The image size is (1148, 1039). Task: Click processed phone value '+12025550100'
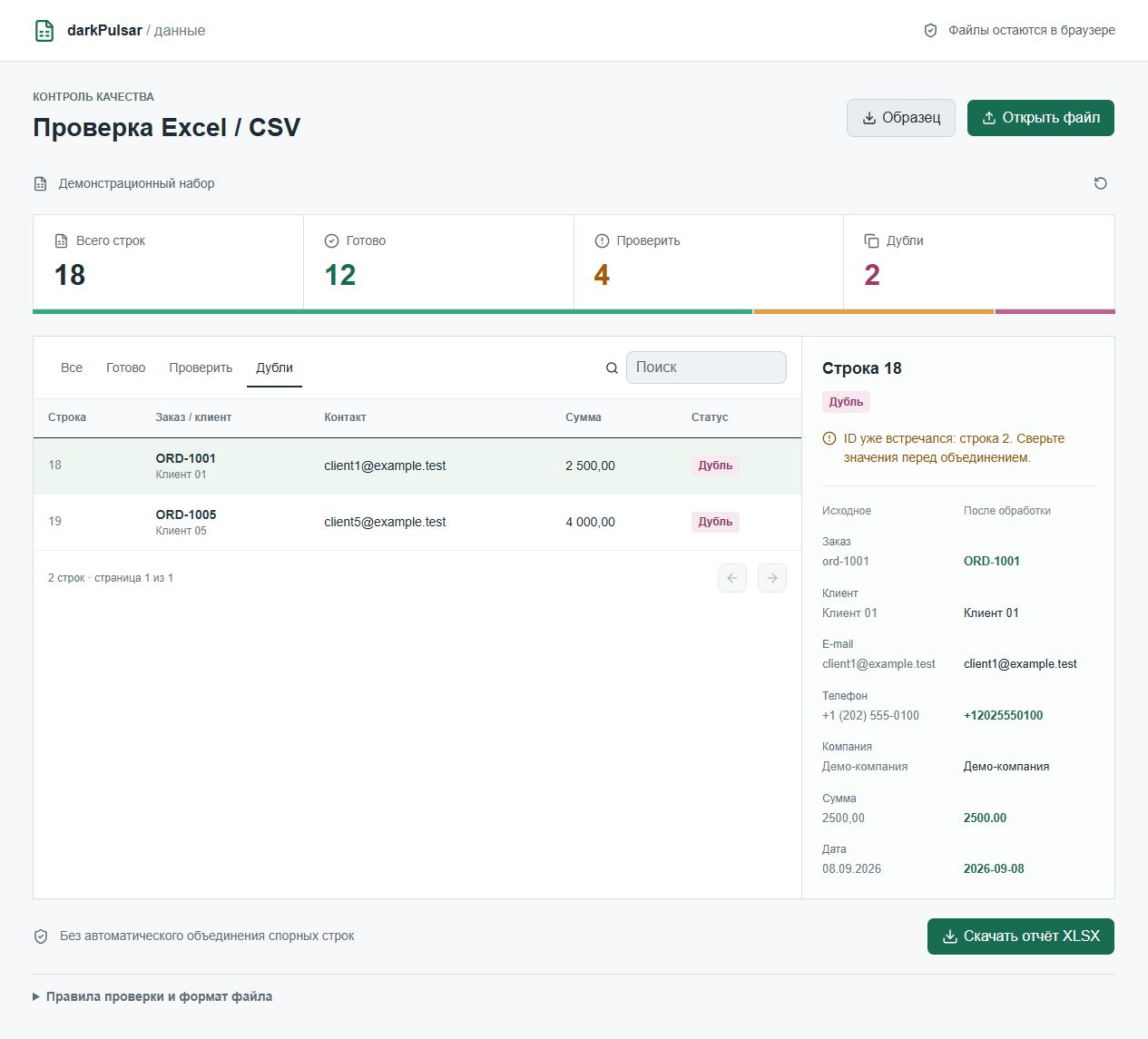point(1003,715)
